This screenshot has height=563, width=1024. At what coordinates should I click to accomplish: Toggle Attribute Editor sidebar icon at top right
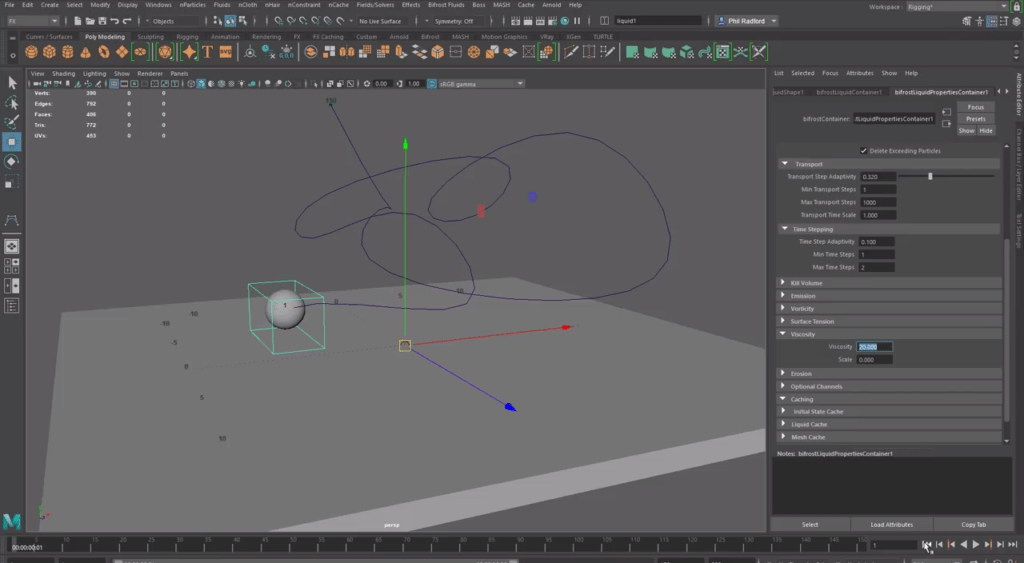(992, 21)
